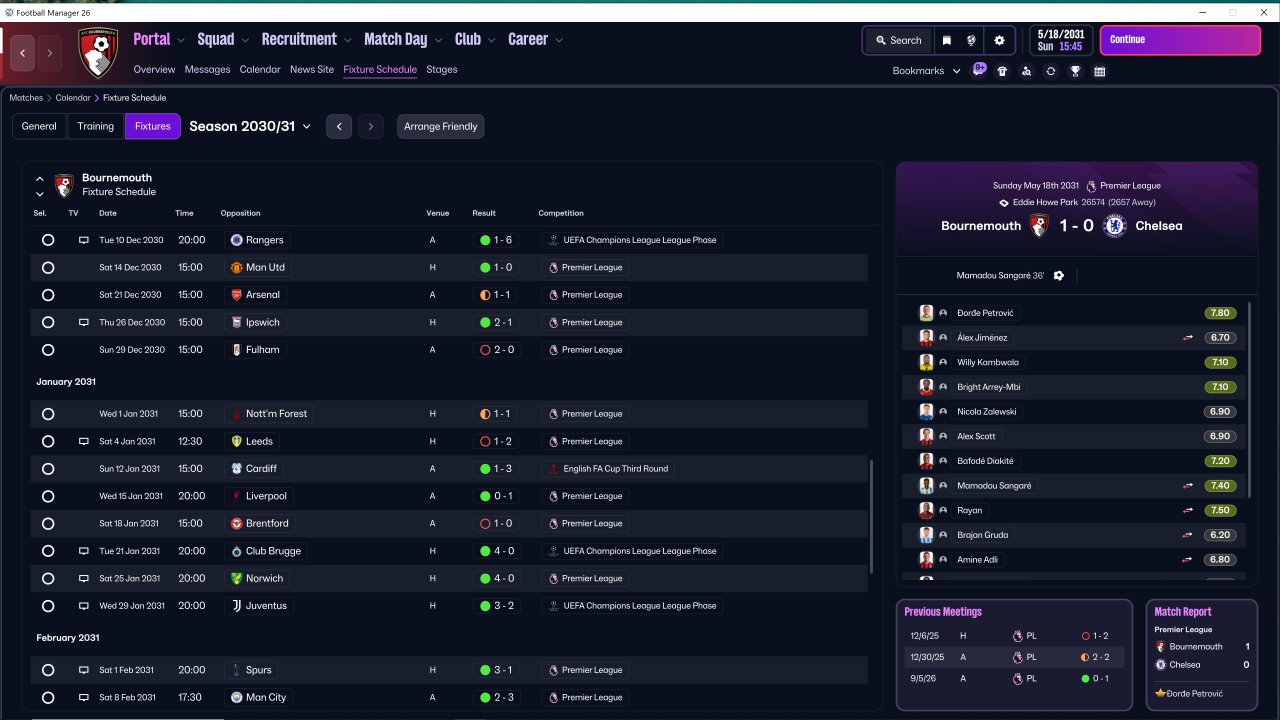Click the 1 - 6 result against Rangers

pyautogui.click(x=497, y=240)
